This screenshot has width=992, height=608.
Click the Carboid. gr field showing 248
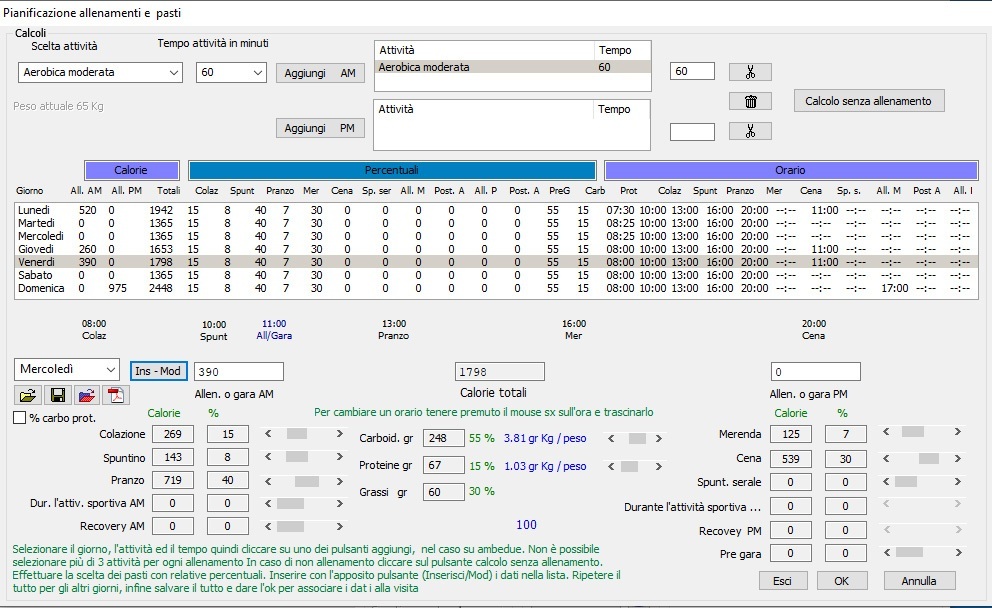[443, 438]
